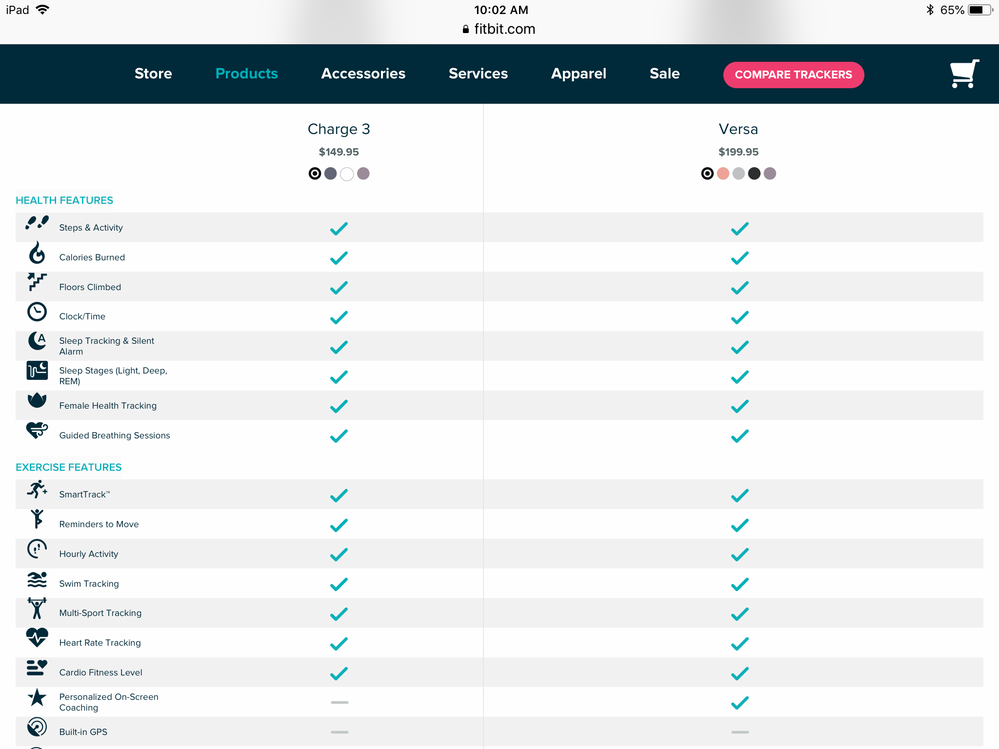Tap the lock icon beside fitbit.com
This screenshot has width=999, height=749.
(x=466, y=29)
